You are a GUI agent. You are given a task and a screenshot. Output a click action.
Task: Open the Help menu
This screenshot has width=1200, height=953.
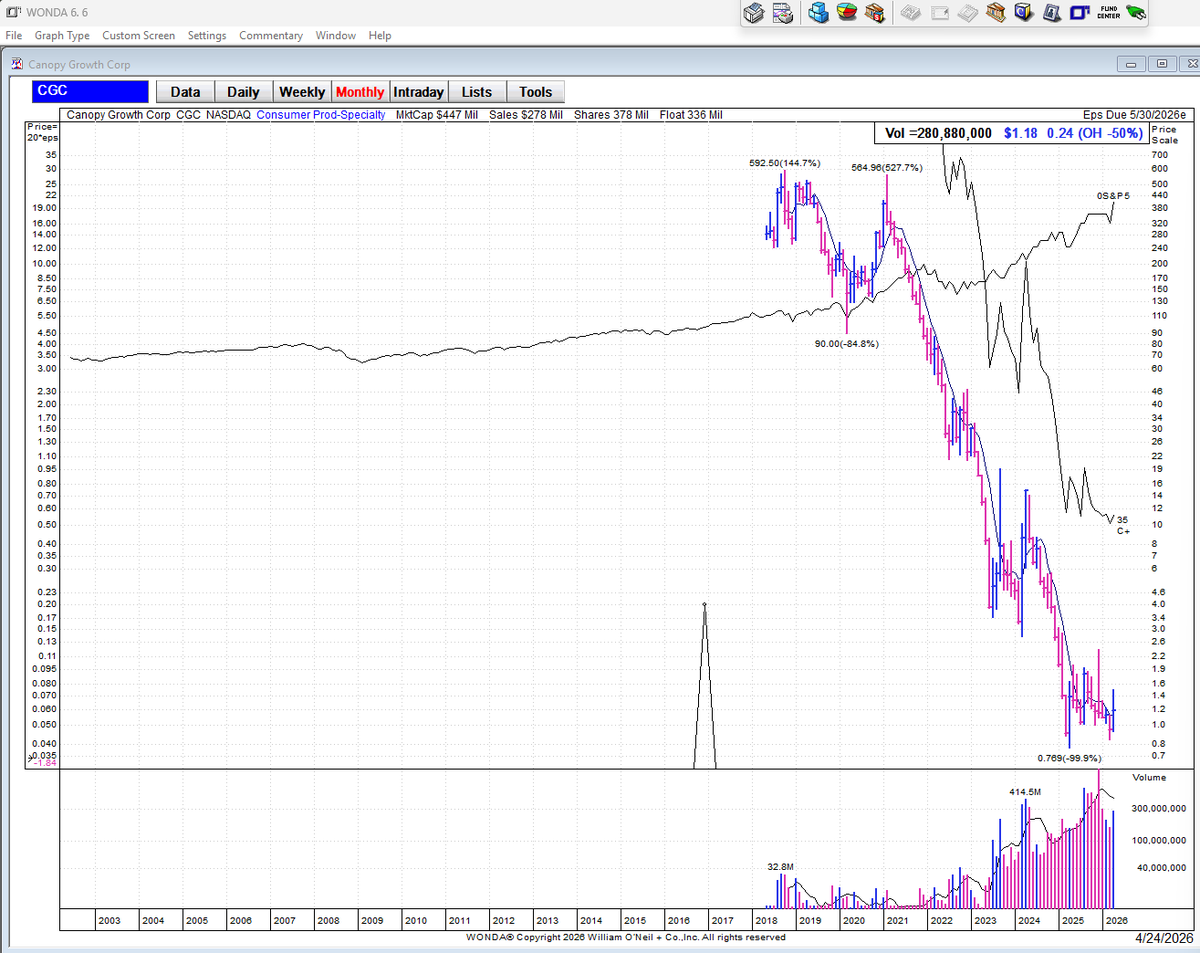pyautogui.click(x=380, y=35)
